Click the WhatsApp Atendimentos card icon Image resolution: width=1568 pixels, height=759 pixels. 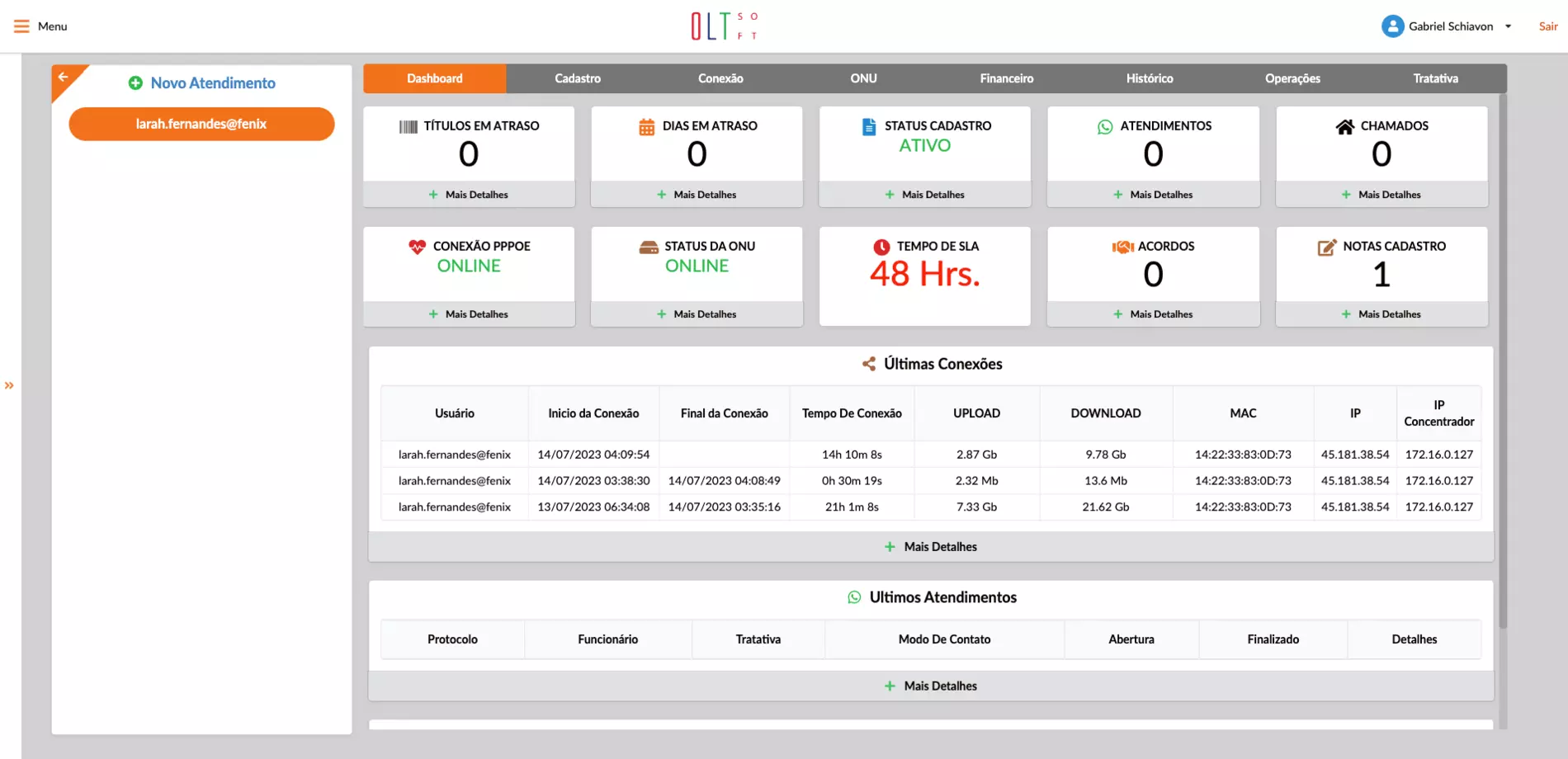coord(1105,126)
